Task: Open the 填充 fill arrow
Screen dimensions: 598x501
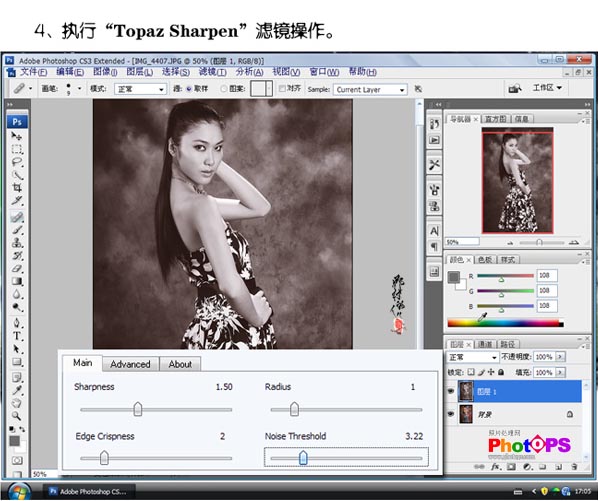Action: pos(560,373)
